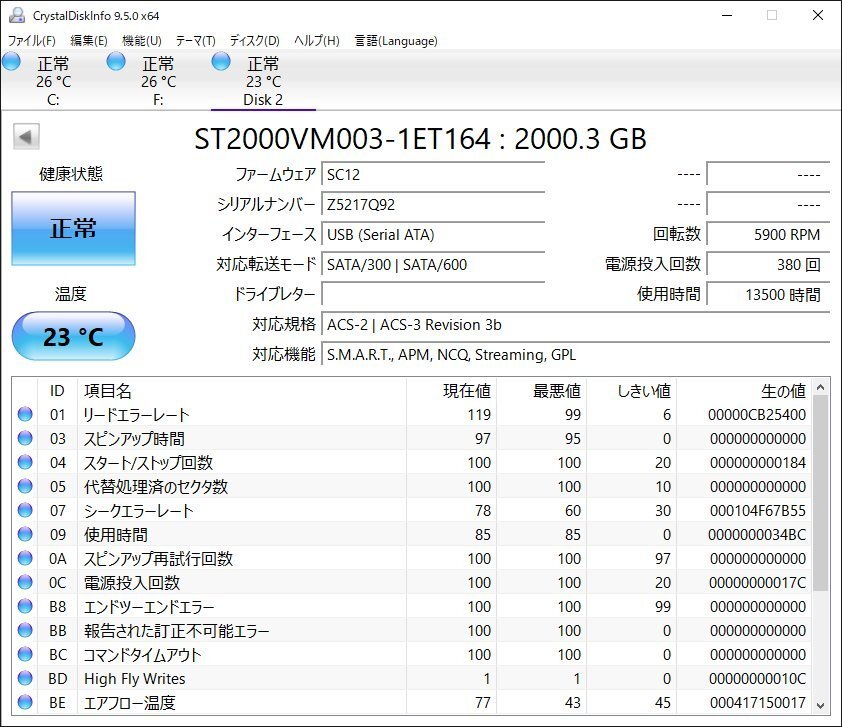Click the previous disk arrow button
Screen dimensions: 842x727
(x=26, y=137)
